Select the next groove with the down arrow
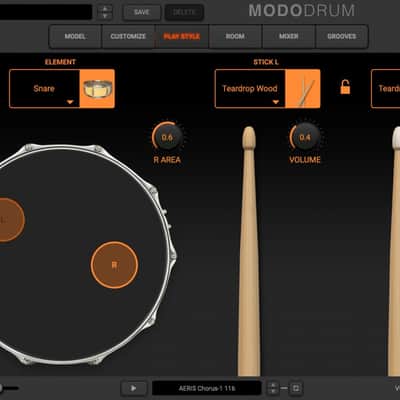Image resolution: width=400 pixels, height=400 pixels. click(x=273, y=392)
